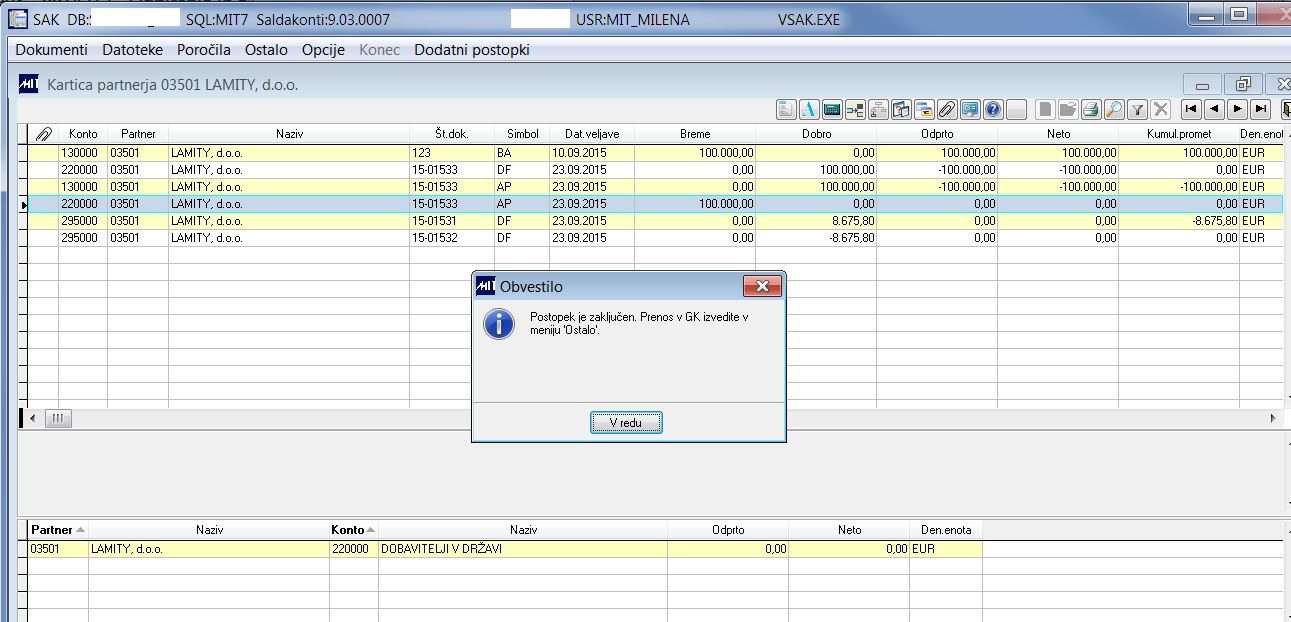Click the monitor presentation icon in toolbar
The height and width of the screenshot is (622, 1291).
pos(970,109)
